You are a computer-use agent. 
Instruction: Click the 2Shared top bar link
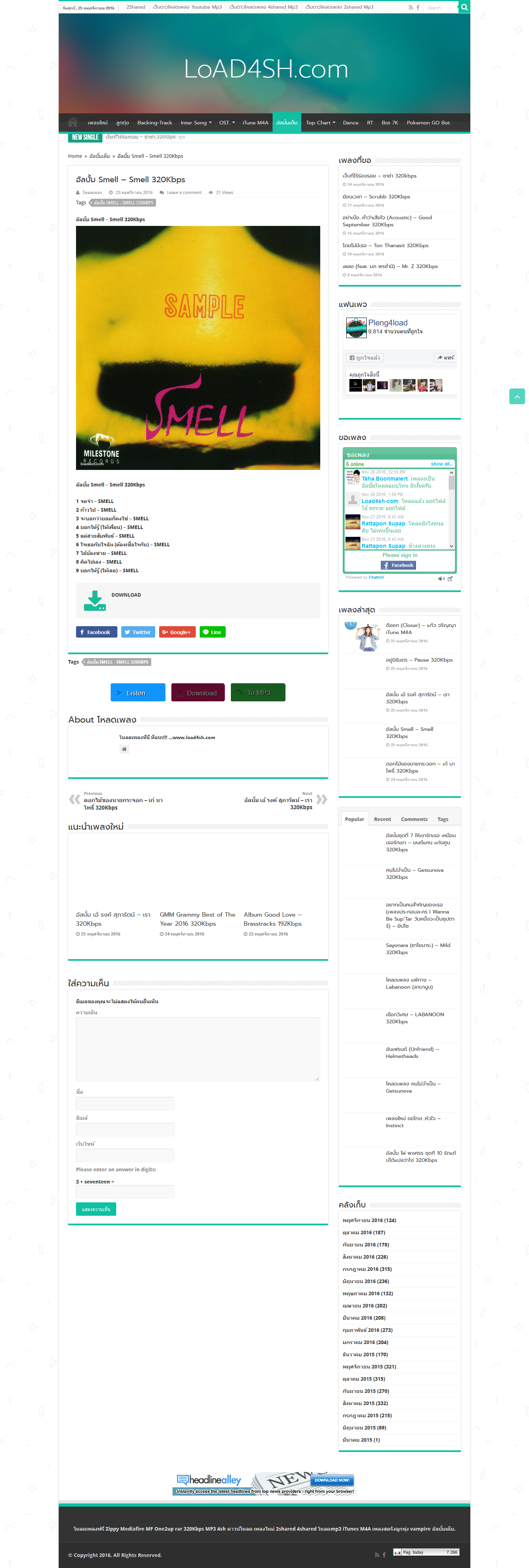(136, 7)
